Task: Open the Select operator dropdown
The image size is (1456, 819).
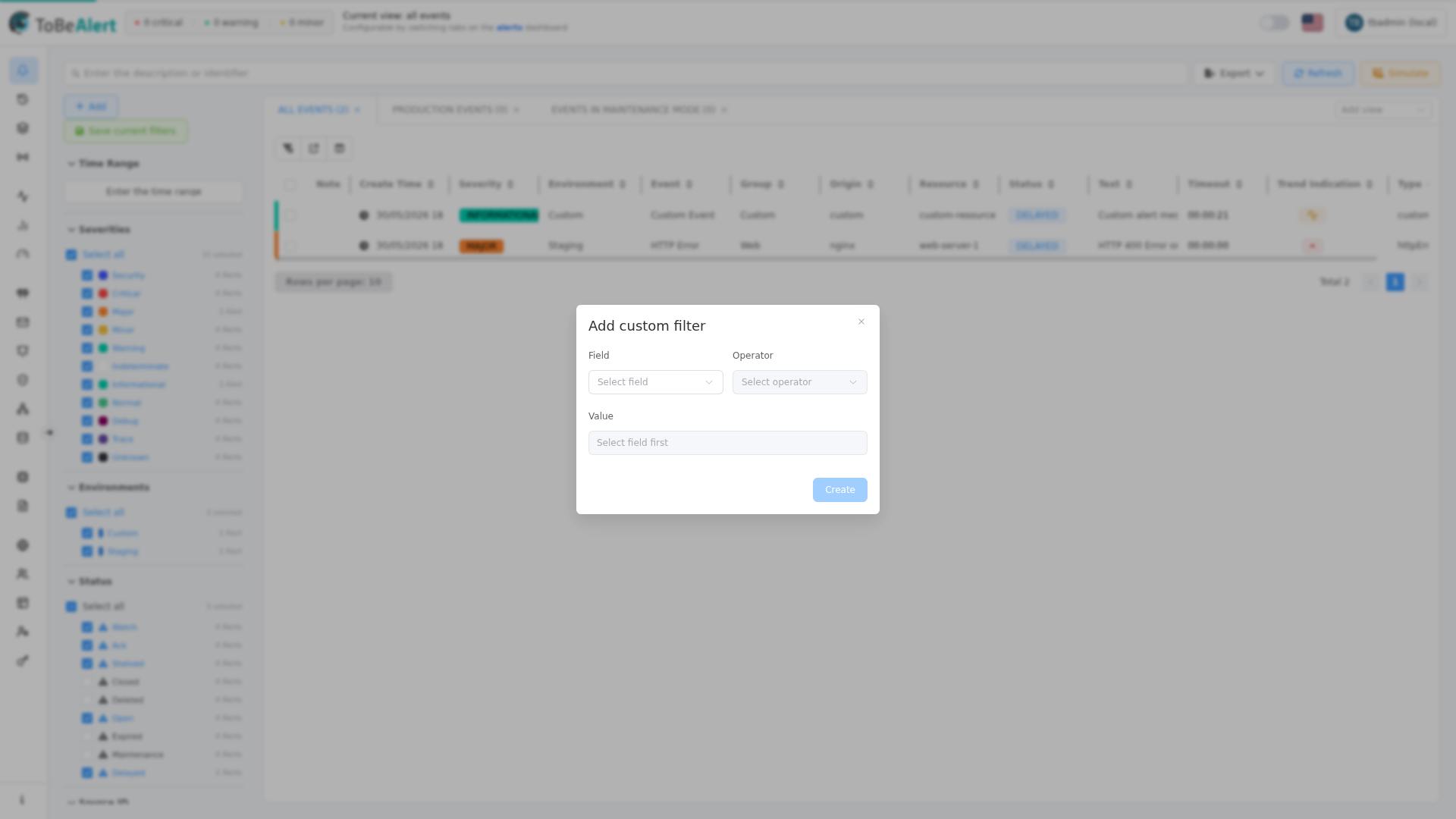Action: pos(800,382)
